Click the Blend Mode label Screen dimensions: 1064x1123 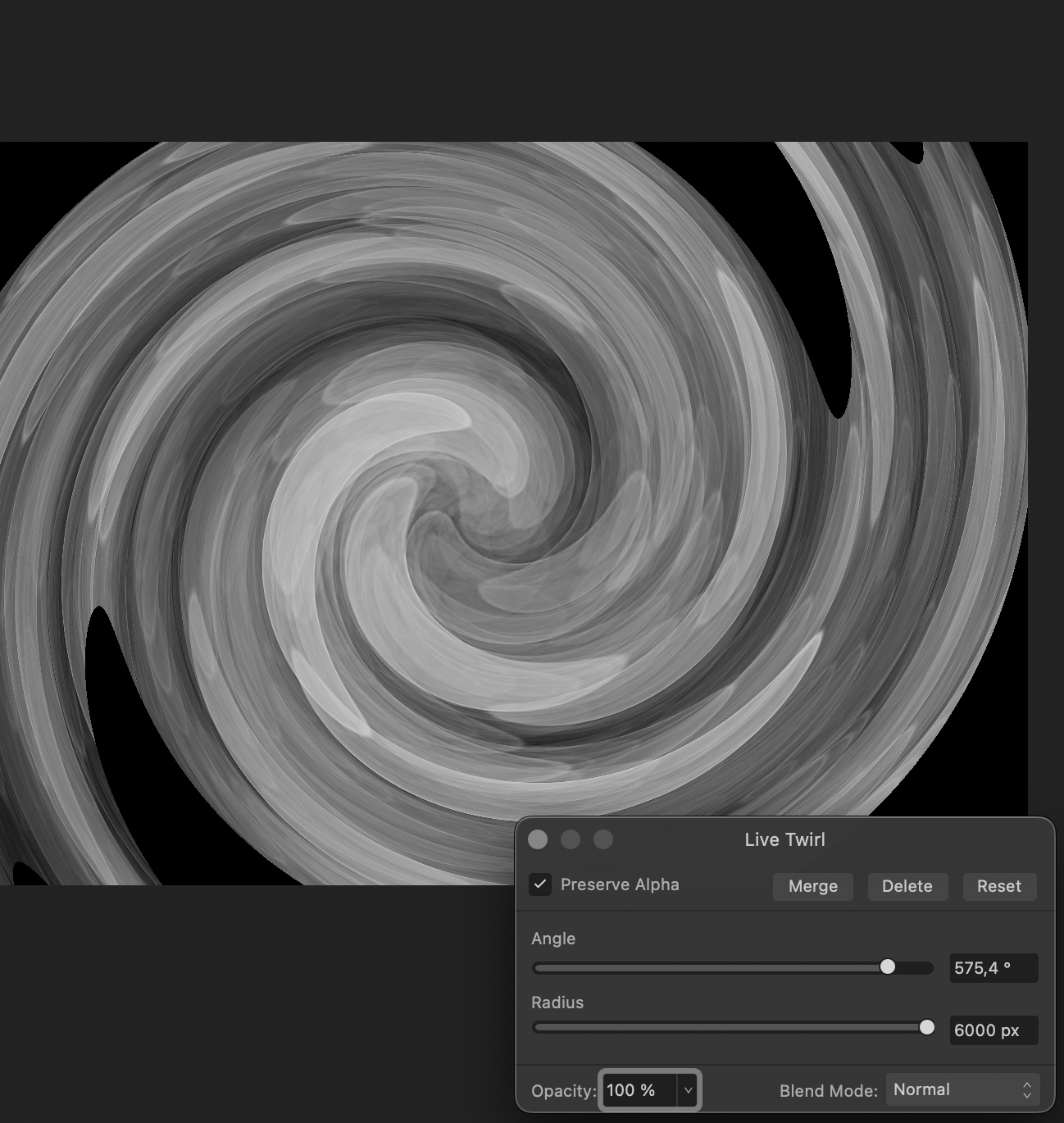(x=828, y=1091)
